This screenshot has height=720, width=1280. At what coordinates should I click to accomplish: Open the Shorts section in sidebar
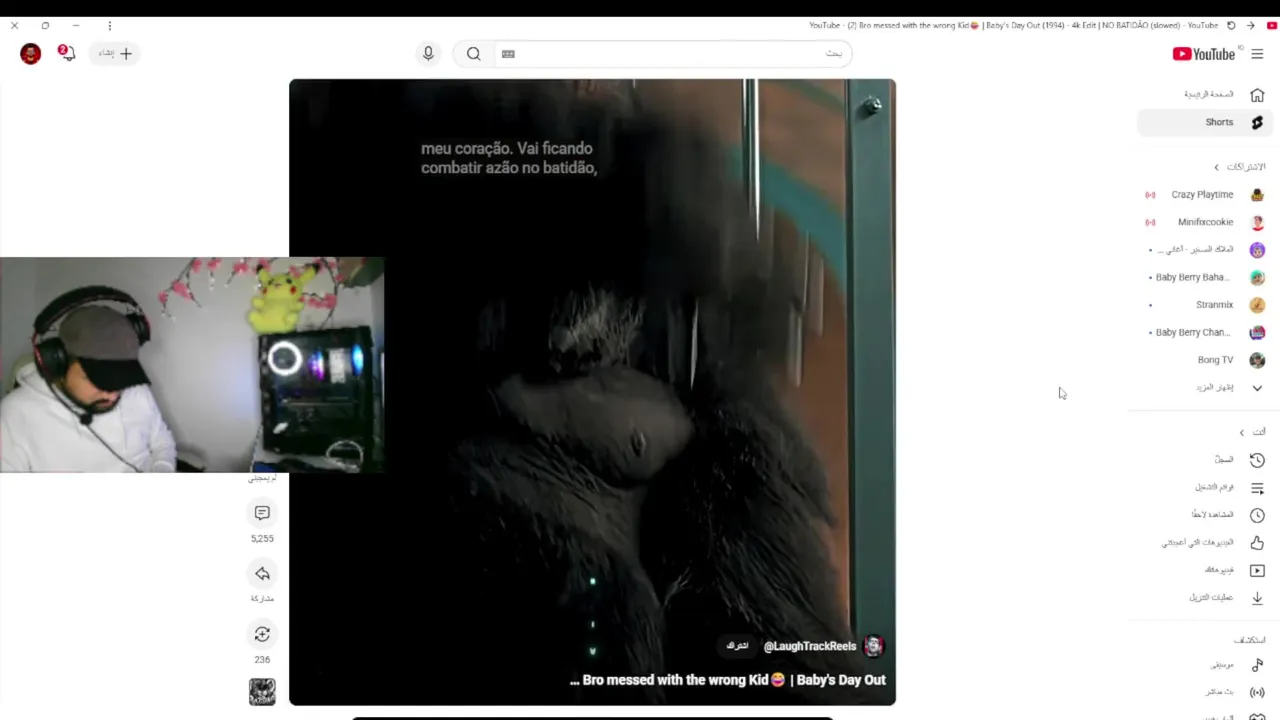[x=1204, y=122]
